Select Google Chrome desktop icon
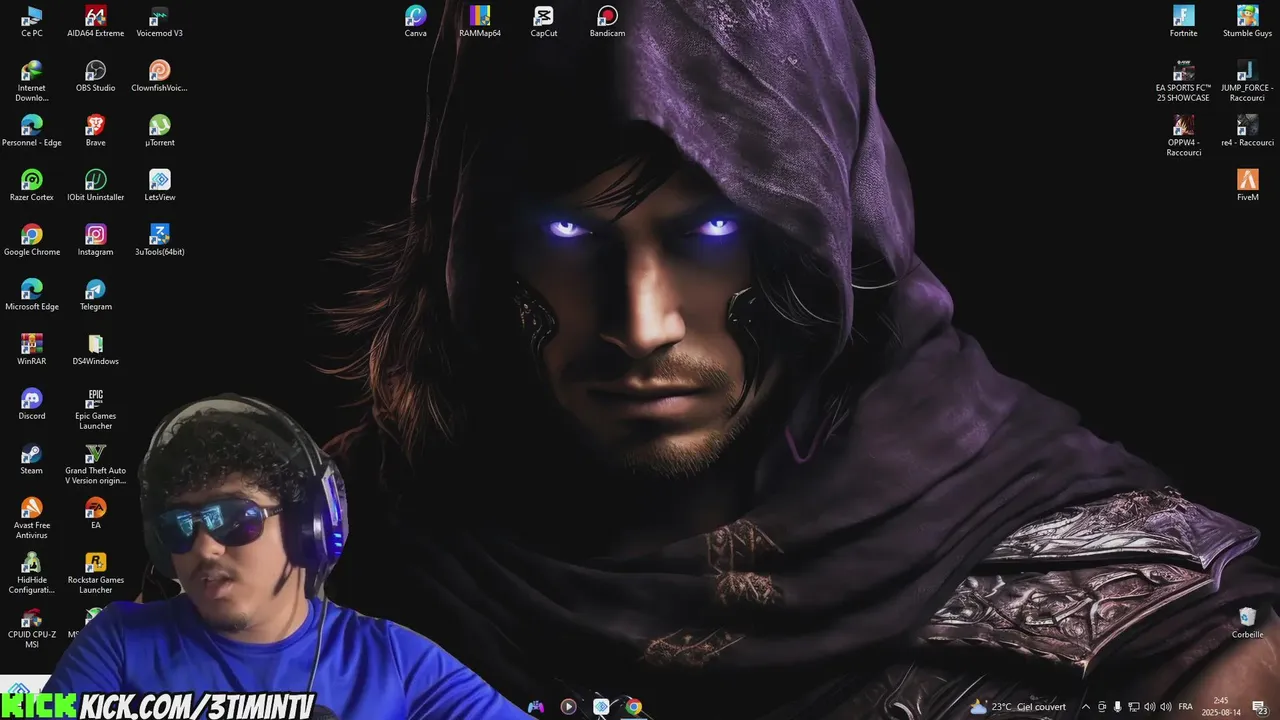The image size is (1280, 720). click(32, 241)
